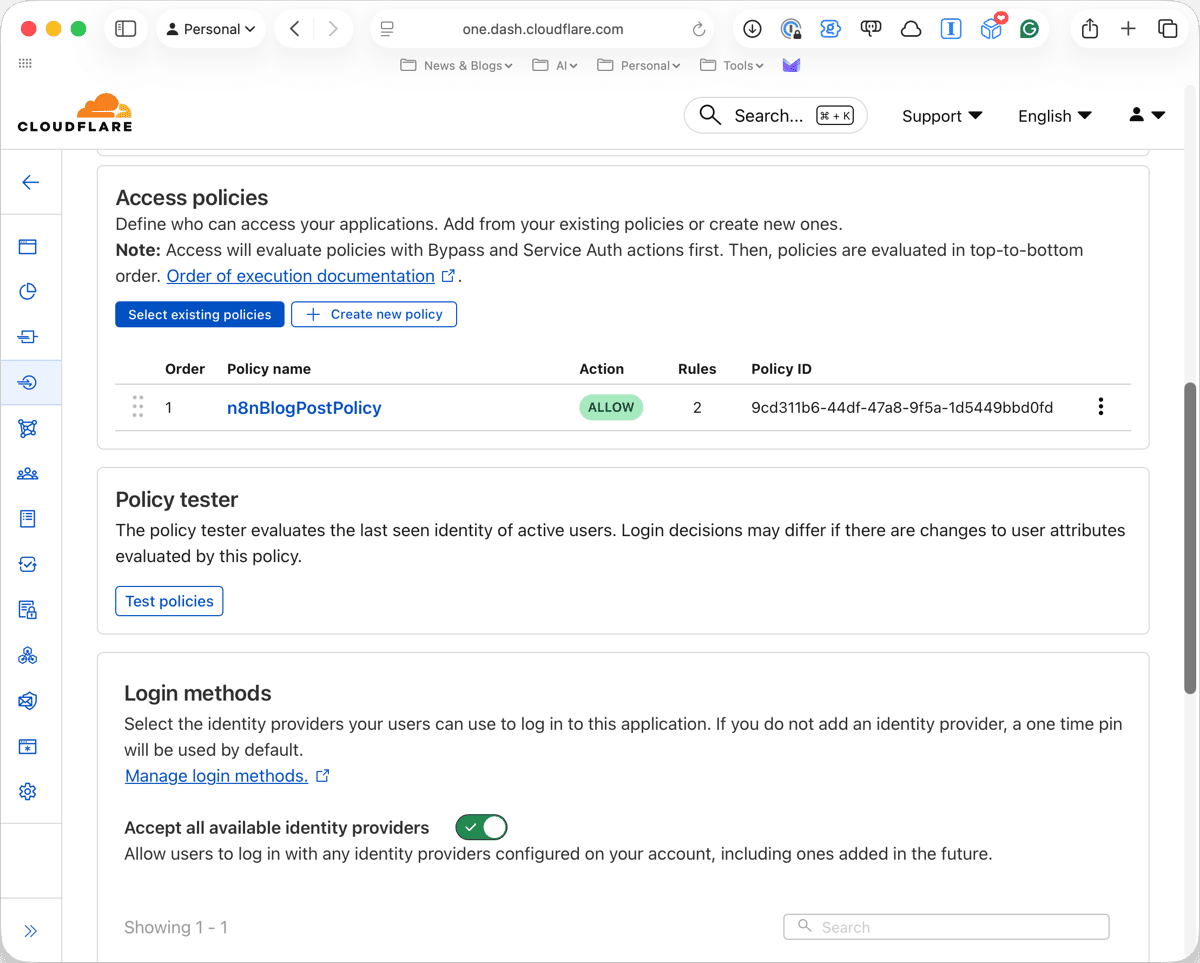The width and height of the screenshot is (1200, 963).
Task: Click Select existing policies button
Action: pos(200,314)
